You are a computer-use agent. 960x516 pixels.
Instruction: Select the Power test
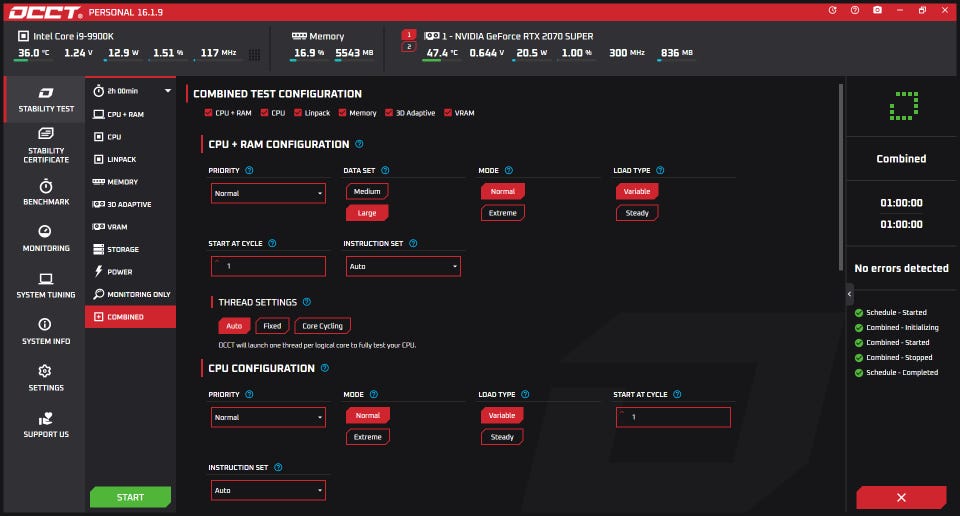click(x=130, y=272)
